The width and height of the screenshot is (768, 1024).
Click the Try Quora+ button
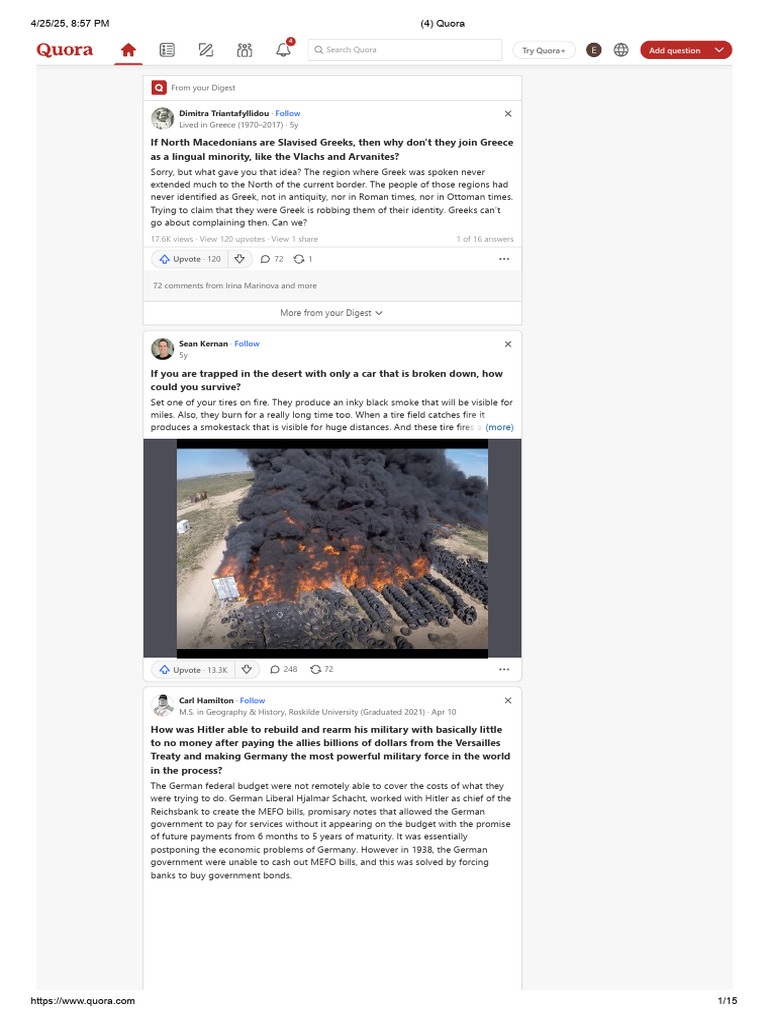tap(543, 50)
